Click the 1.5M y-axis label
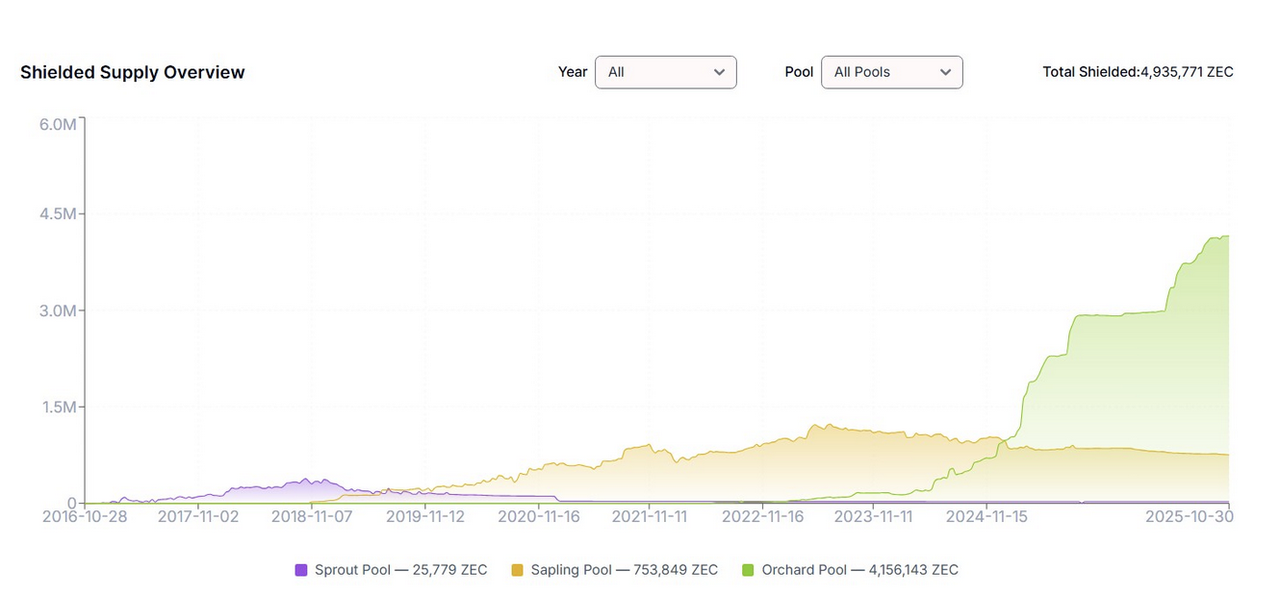 (58, 407)
